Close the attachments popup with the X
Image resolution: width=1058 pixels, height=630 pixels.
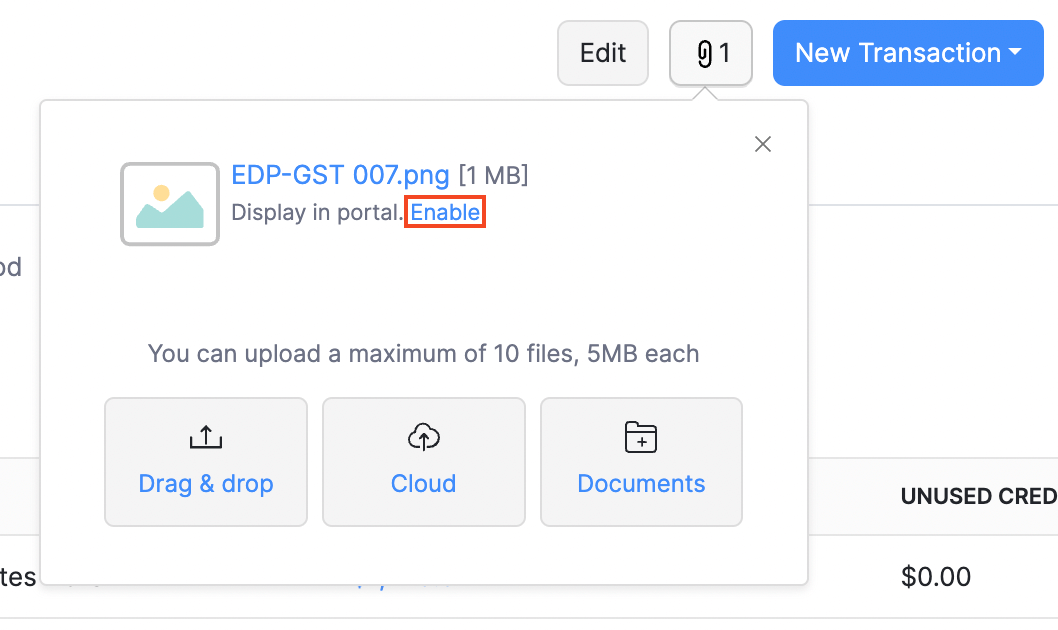tap(763, 144)
